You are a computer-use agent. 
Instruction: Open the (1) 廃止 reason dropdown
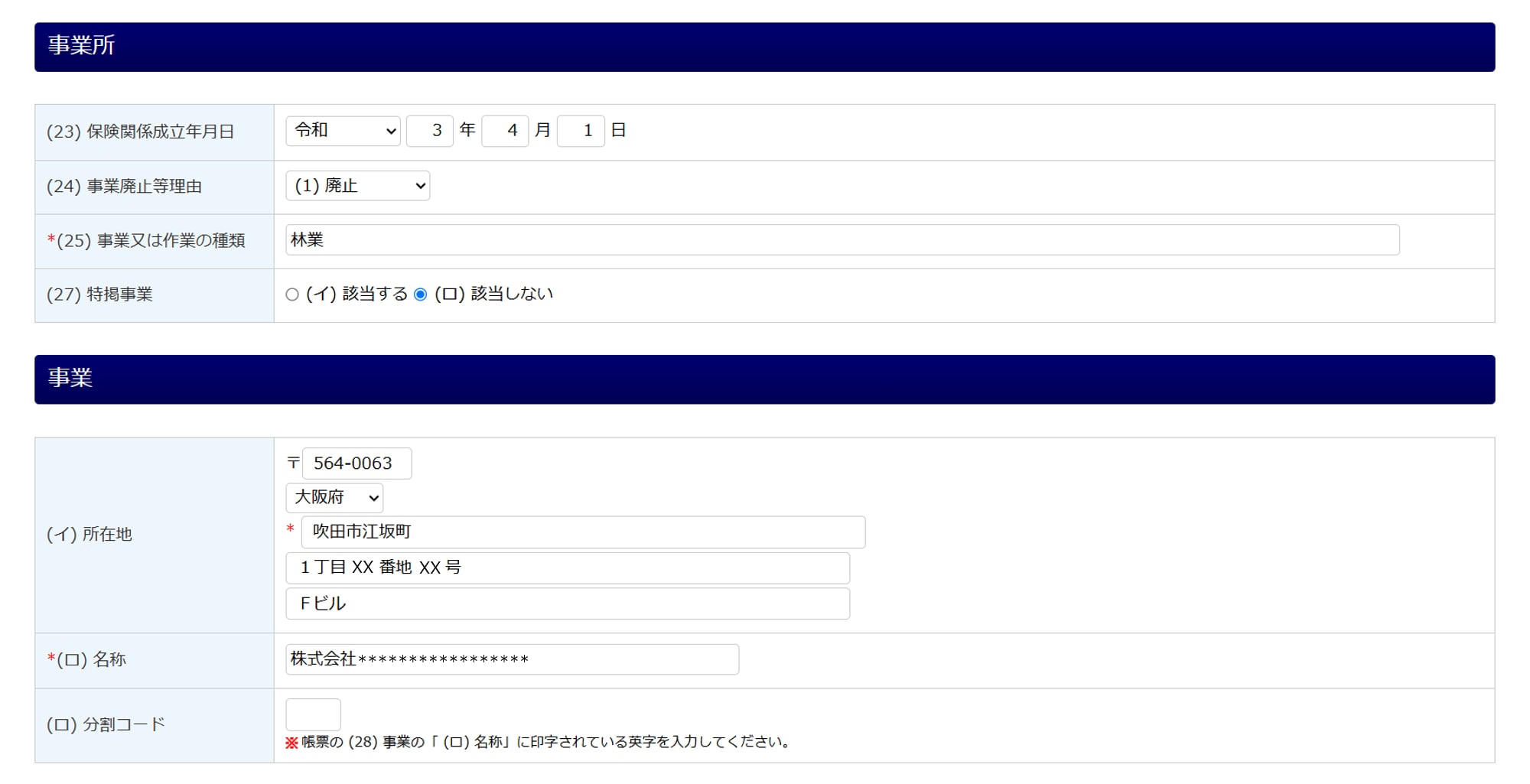357,186
